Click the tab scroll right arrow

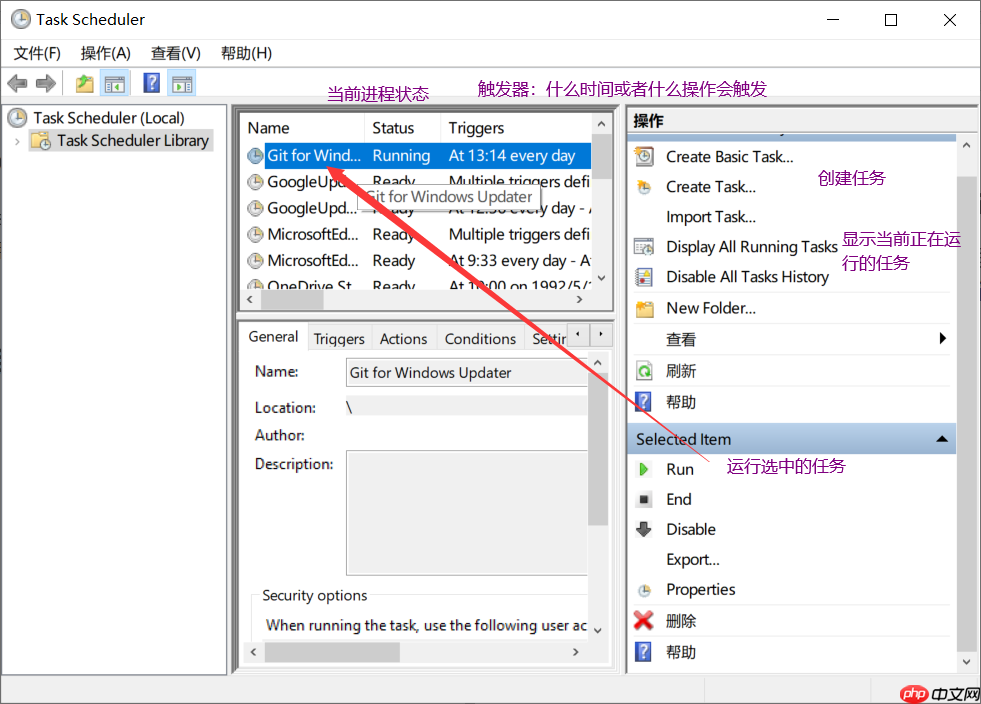click(x=601, y=334)
